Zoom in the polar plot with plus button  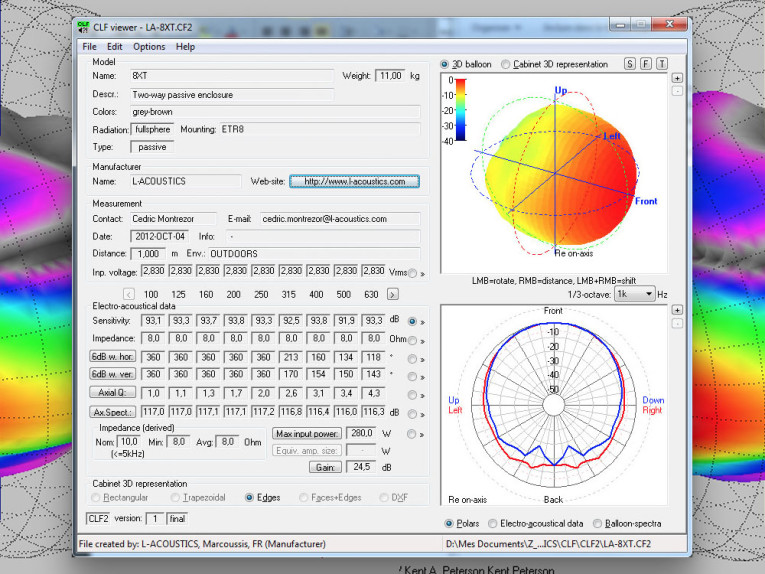pyautogui.click(x=677, y=310)
